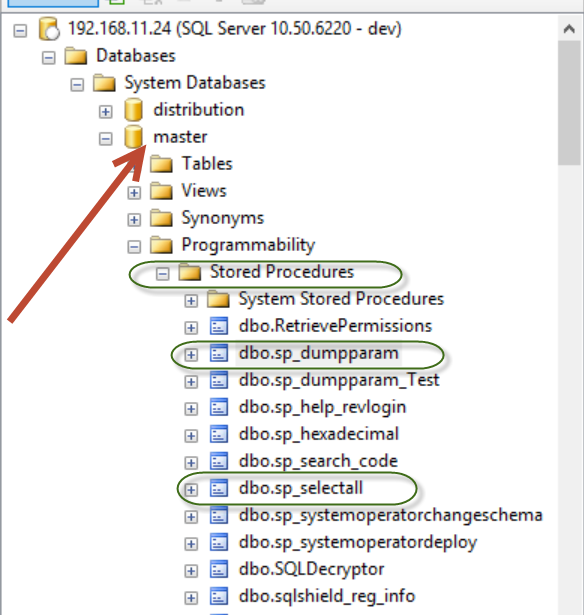Click the dbo.SQLDecryptor procedure icon
The height and width of the screenshot is (615, 584).
(x=219, y=570)
